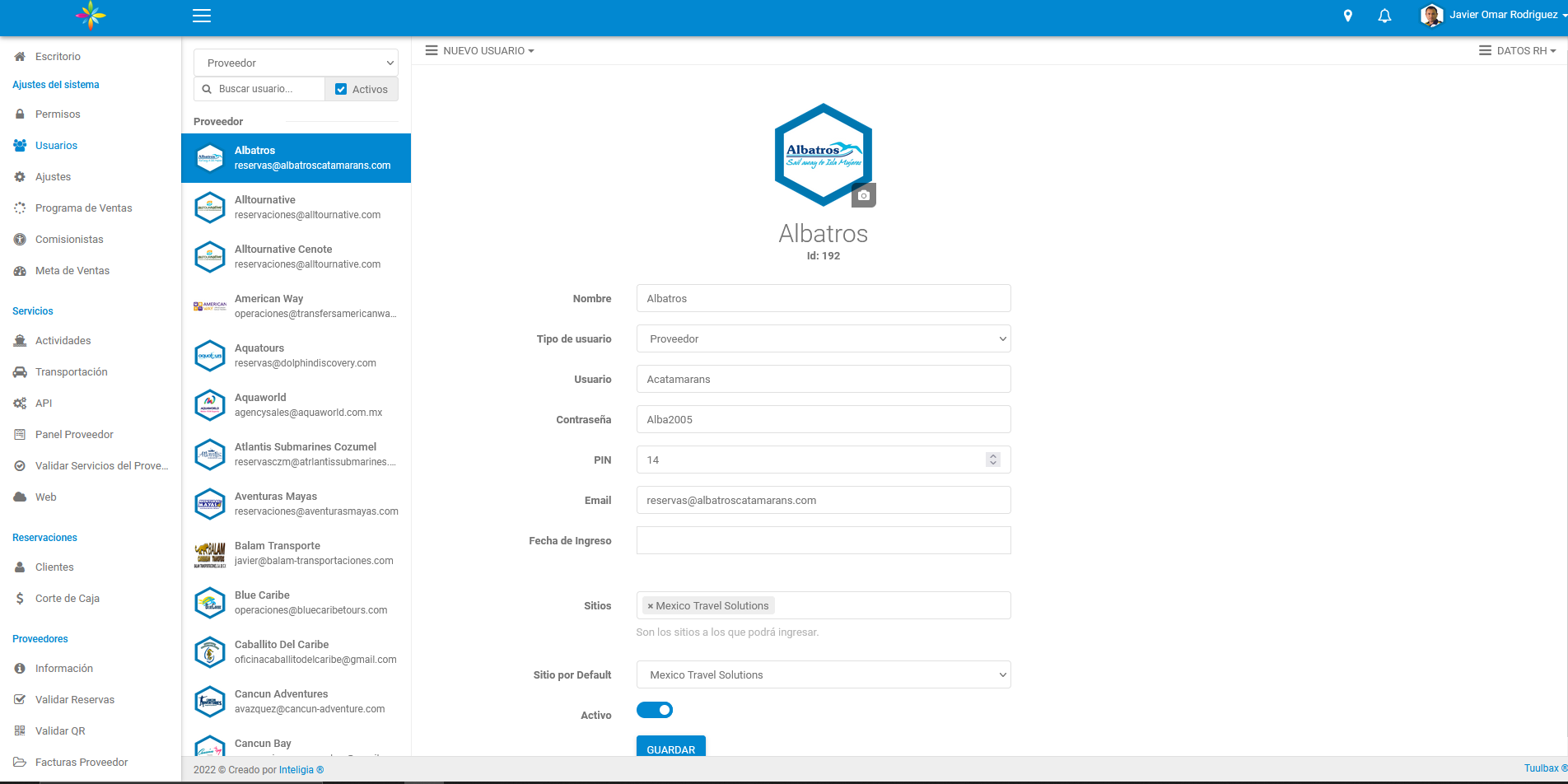The height and width of the screenshot is (784, 1568).
Task: Click the Web cloud icon
Action: coord(20,497)
